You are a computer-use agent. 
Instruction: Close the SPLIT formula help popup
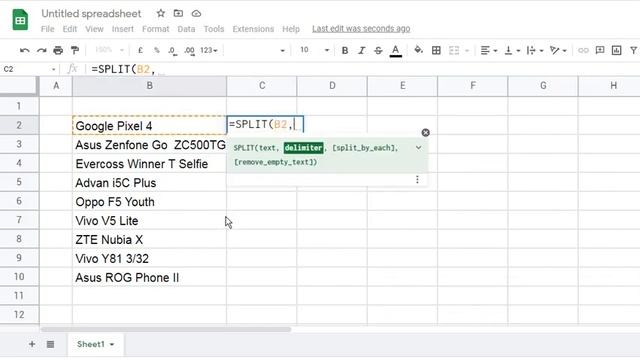pyautogui.click(x=425, y=133)
